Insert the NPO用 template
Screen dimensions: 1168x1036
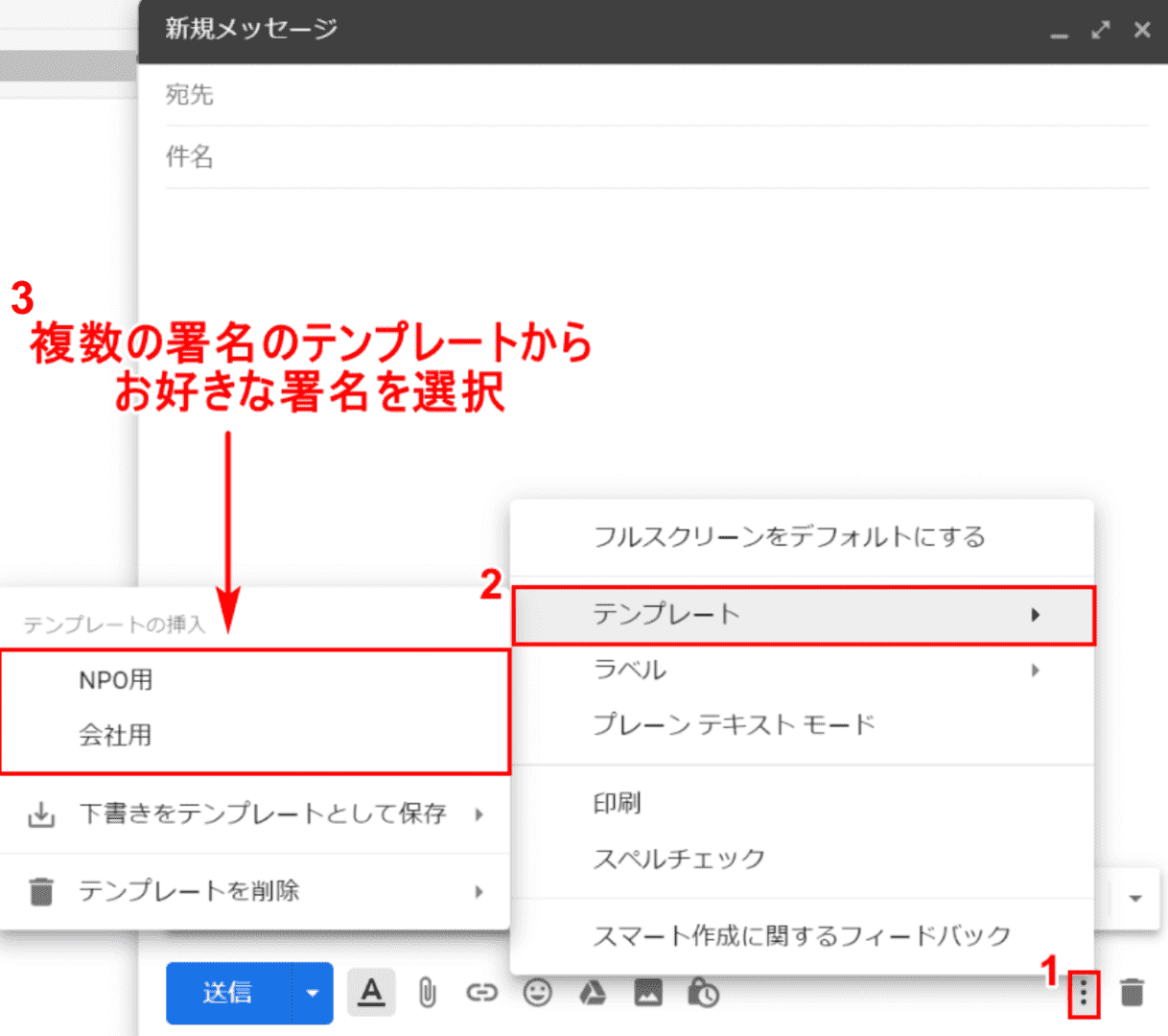click(254, 680)
